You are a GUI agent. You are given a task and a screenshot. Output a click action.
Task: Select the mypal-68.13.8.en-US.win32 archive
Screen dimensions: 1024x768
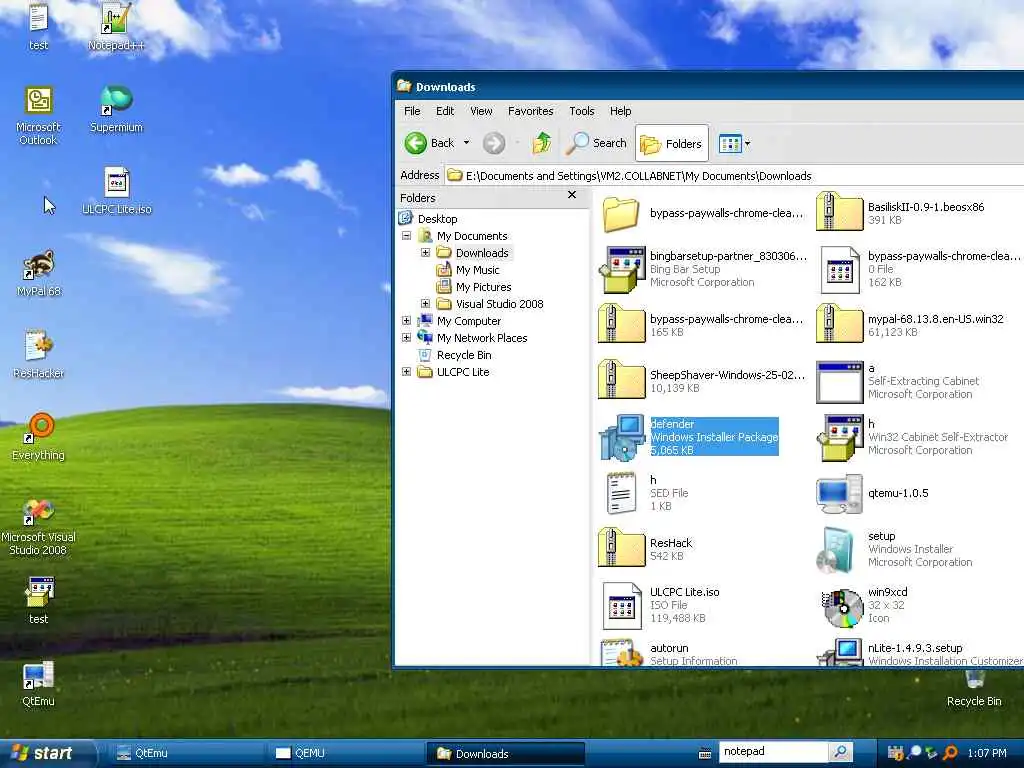[910, 325]
